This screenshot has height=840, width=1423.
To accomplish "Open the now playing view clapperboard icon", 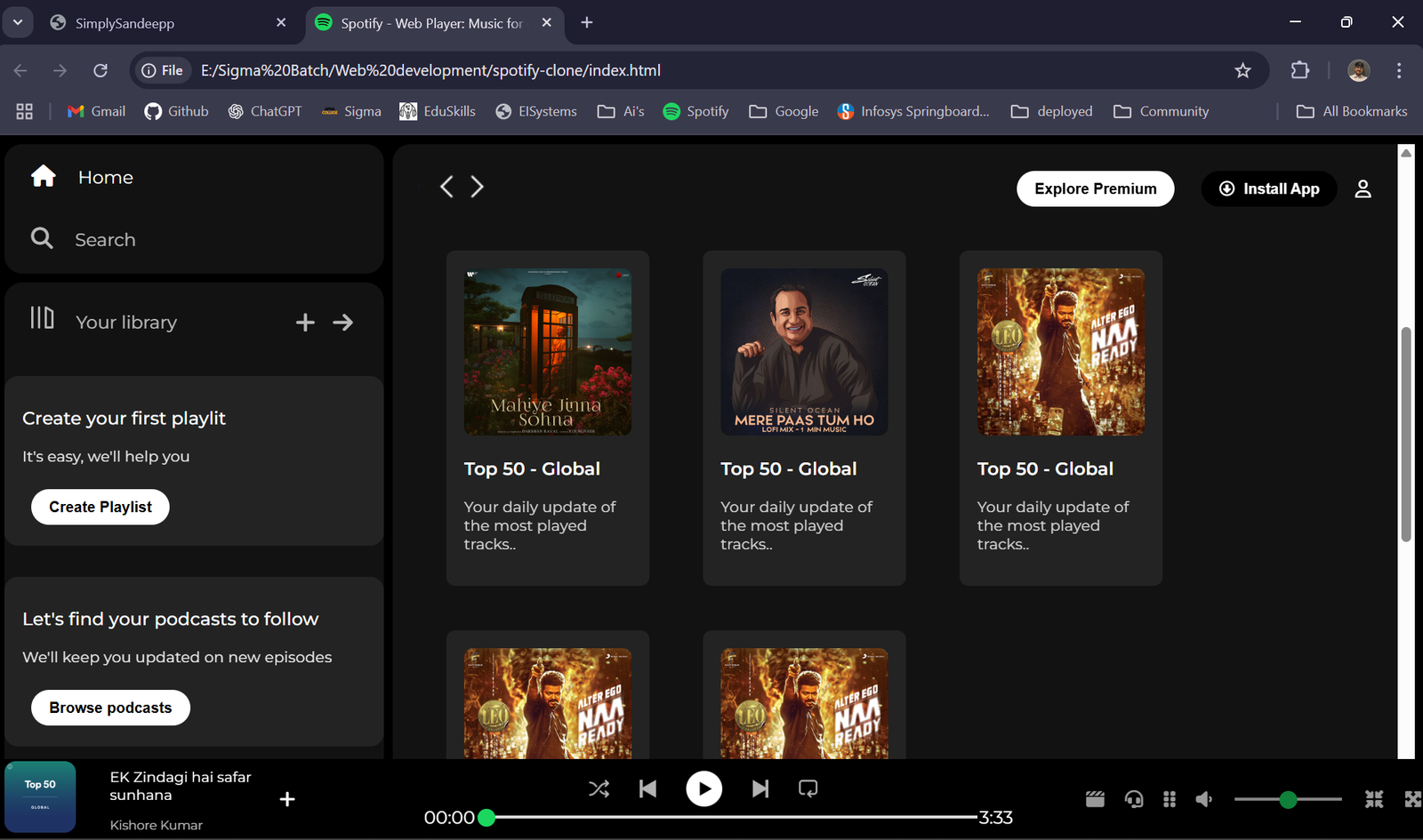I will pos(1095,799).
